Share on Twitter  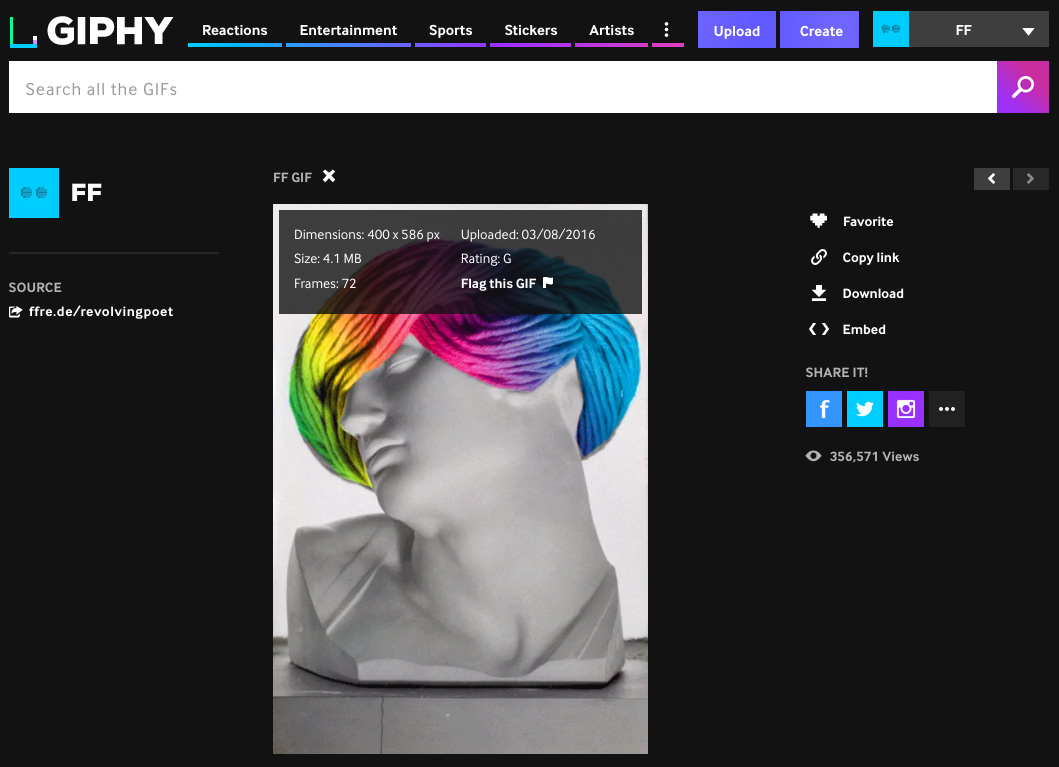864,408
